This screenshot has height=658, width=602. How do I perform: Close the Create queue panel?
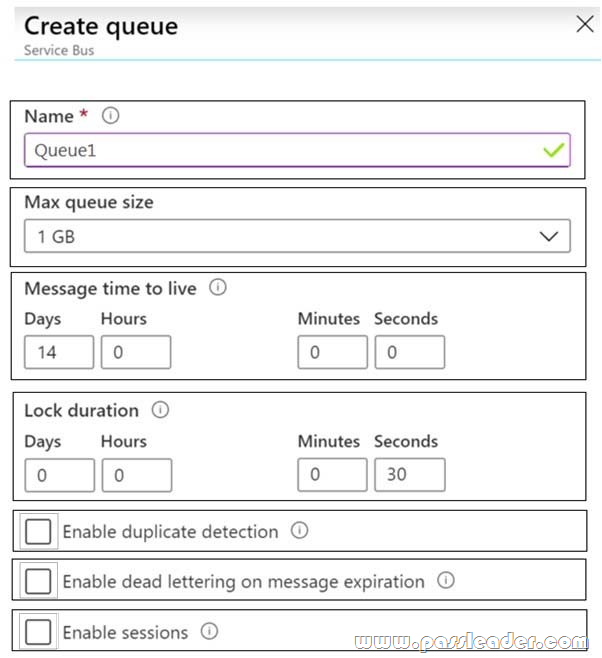tap(585, 24)
